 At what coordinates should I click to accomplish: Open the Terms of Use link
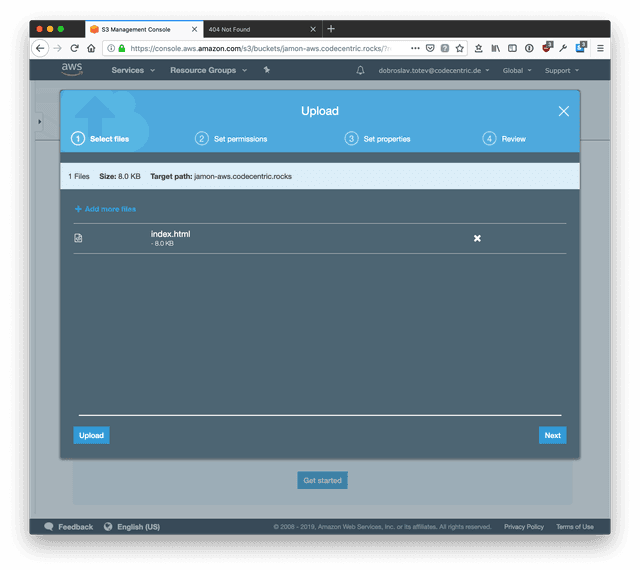click(575, 527)
